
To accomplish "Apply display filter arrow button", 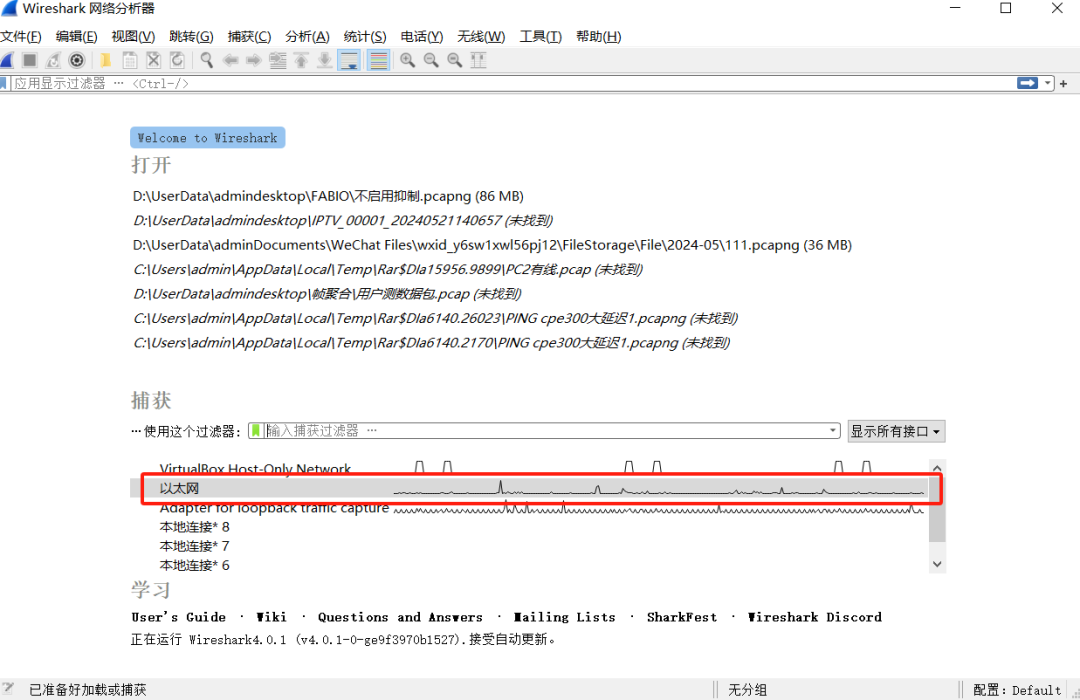I will coord(1028,83).
